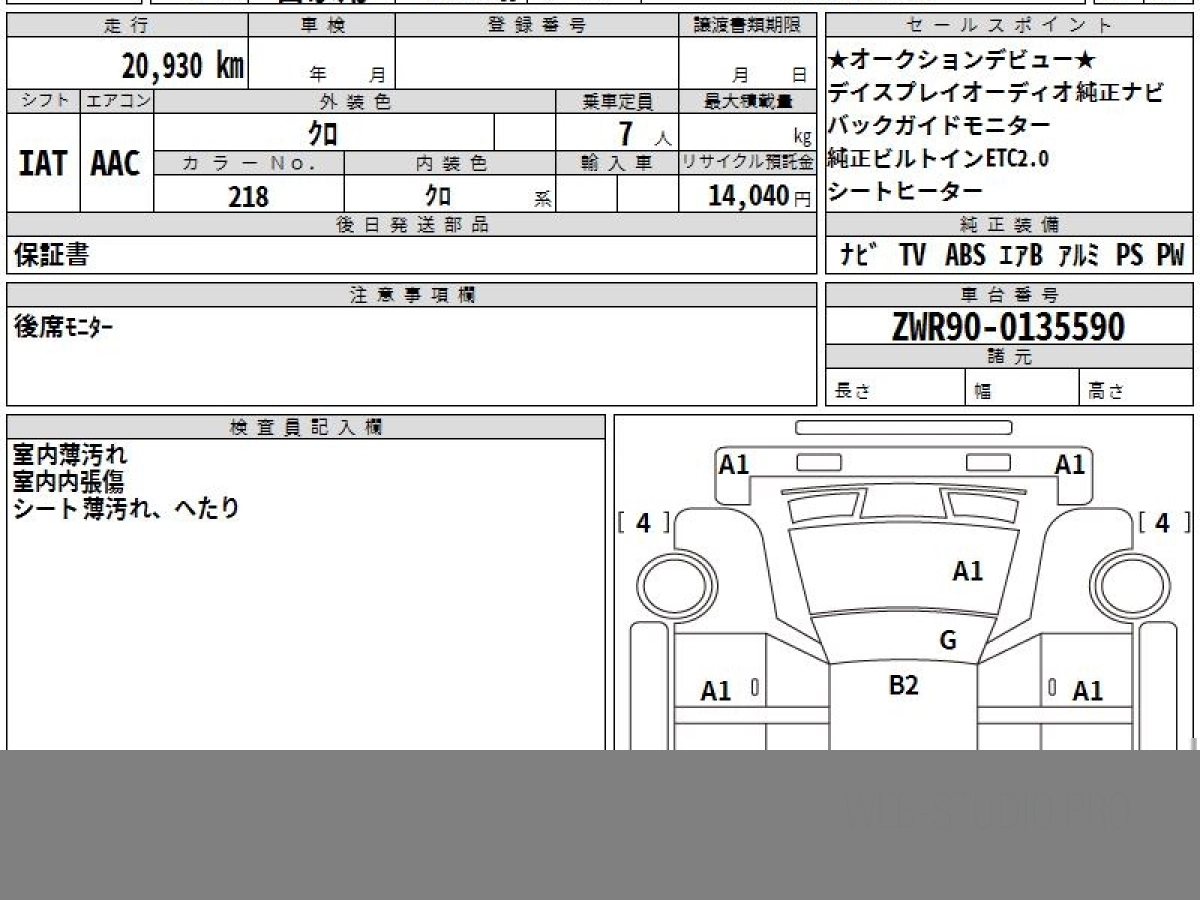
Task: Click the クロ value under 外装色
Action: 323,132
